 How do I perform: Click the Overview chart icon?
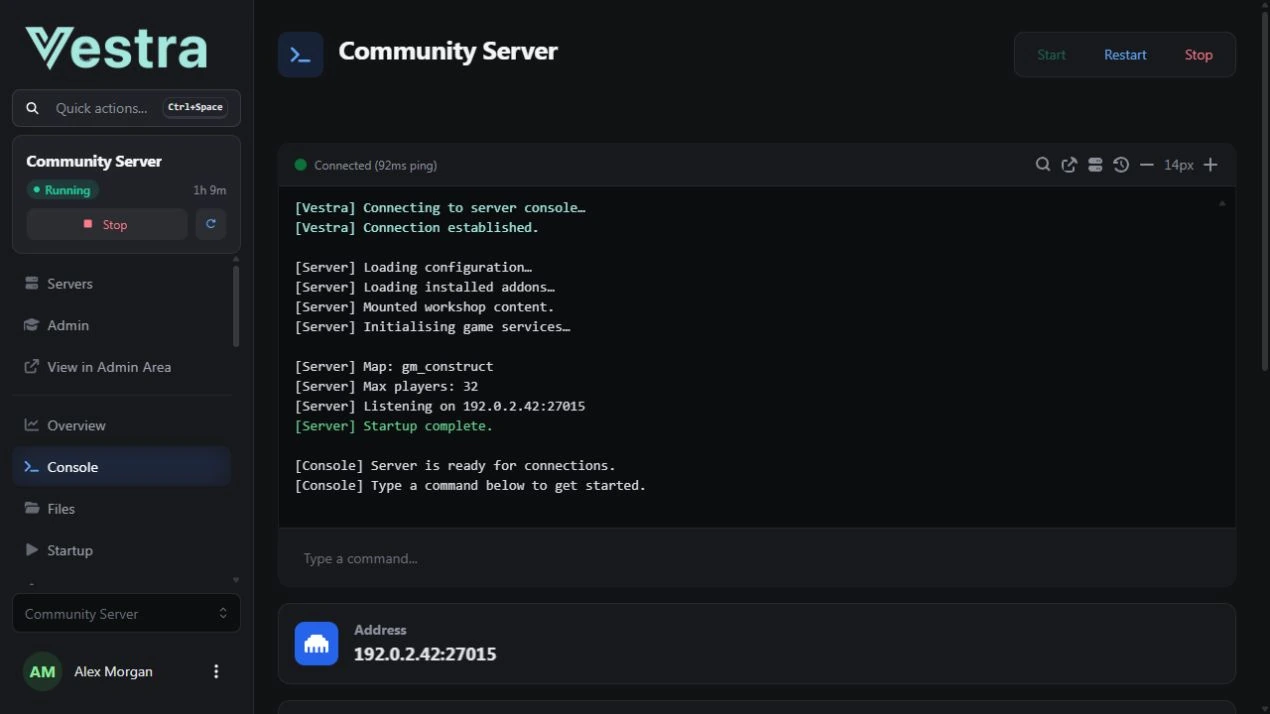31,425
